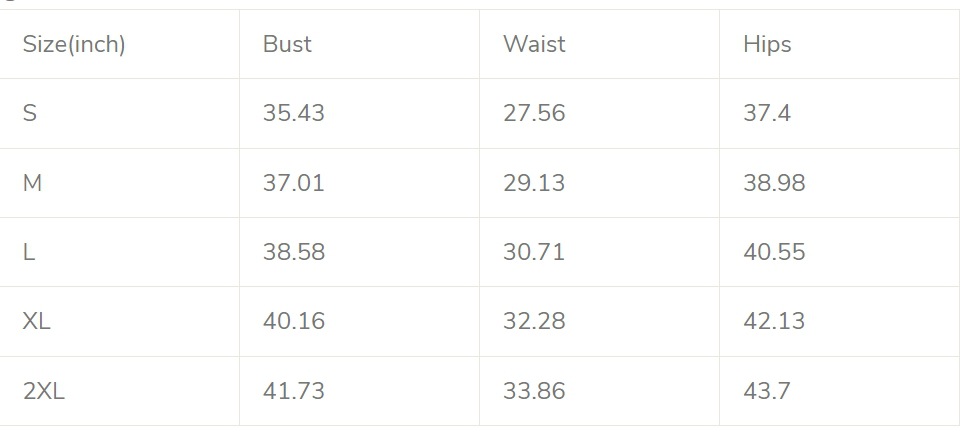Click bust value 40.16 in XL row
Image resolution: width=967 pixels, height=435 pixels.
point(293,321)
